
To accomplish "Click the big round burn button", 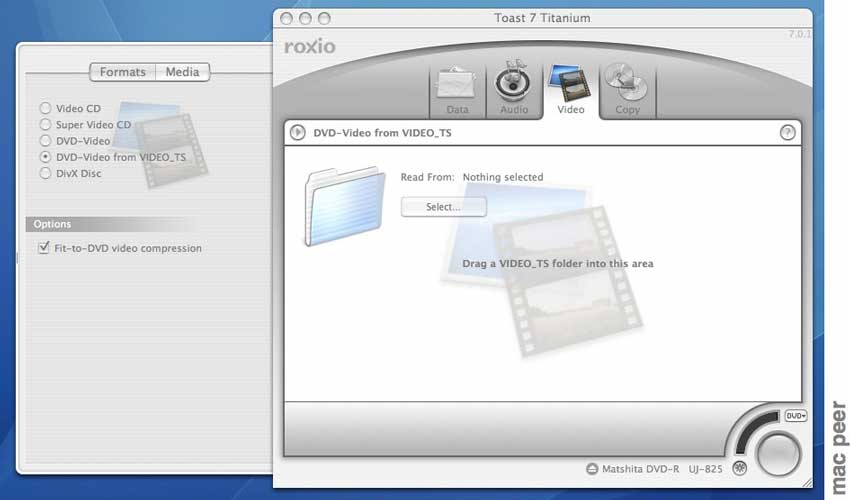I will coord(778,454).
